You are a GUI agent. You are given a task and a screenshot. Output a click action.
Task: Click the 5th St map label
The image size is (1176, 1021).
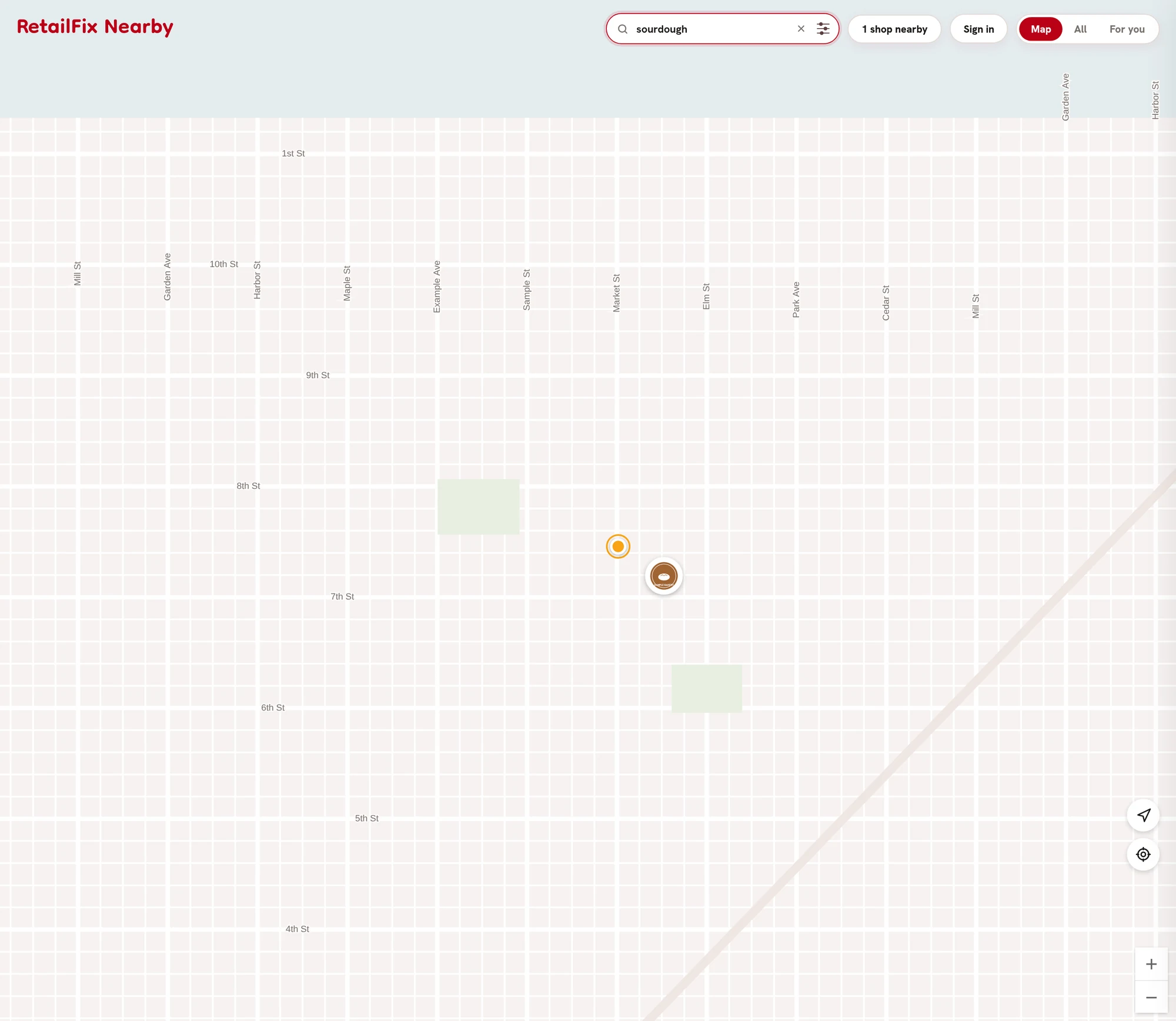[367, 818]
